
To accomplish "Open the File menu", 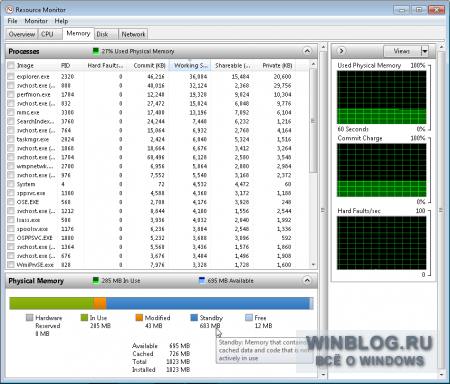I will click(12, 21).
